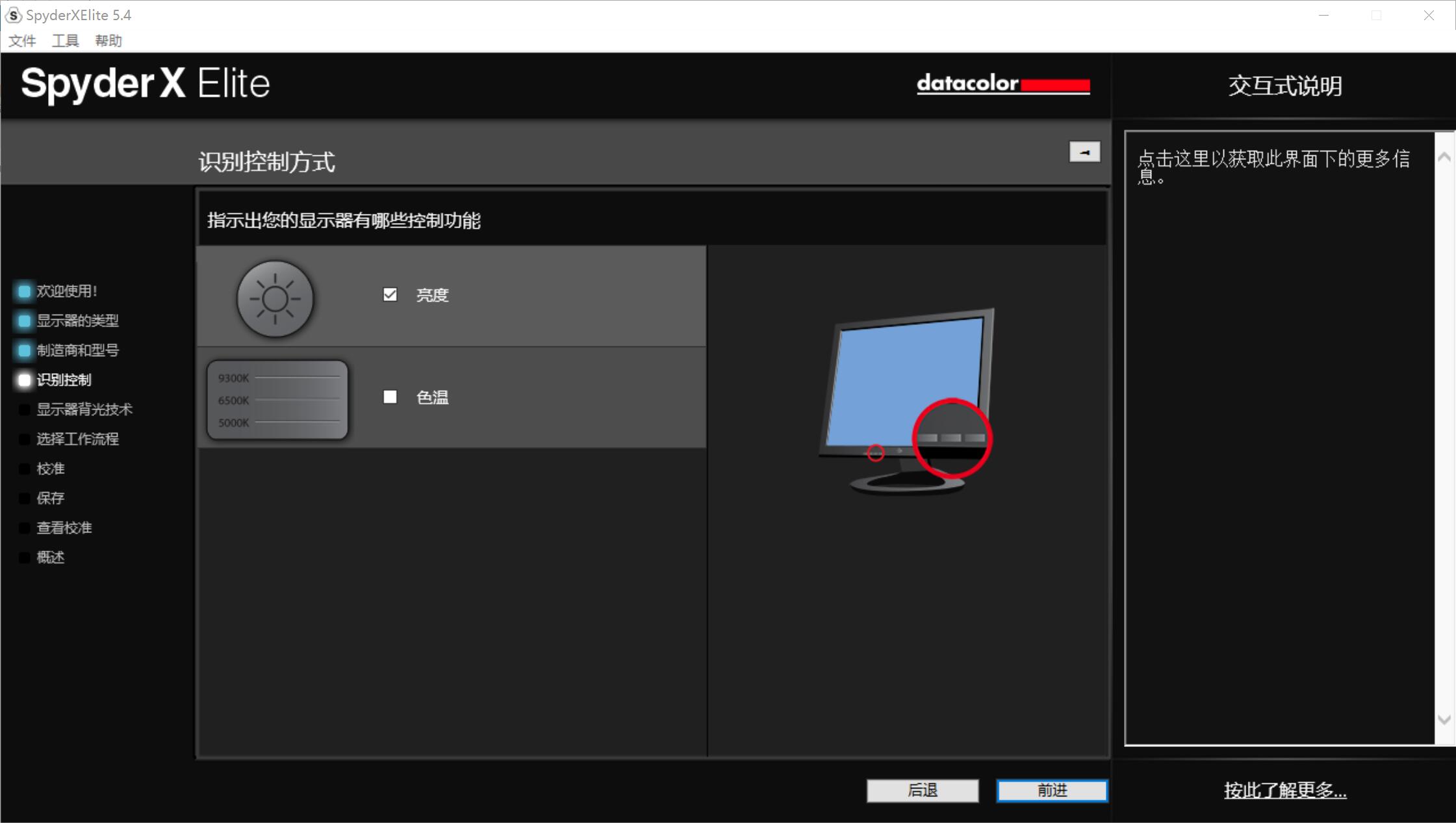Close the SpyderXElite window
1456x823 pixels.
[x=1429, y=15]
